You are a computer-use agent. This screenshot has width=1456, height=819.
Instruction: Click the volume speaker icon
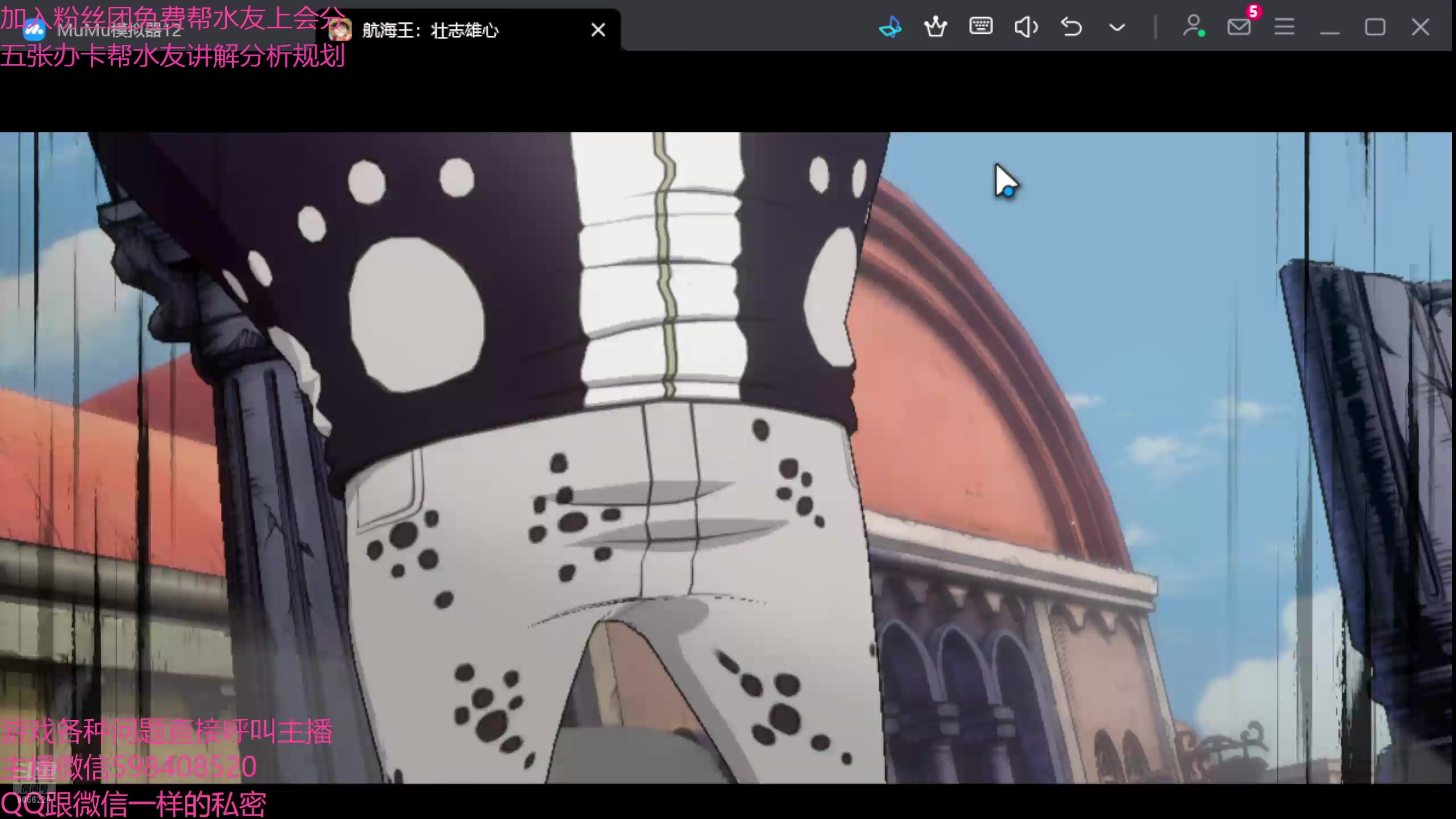1026,27
